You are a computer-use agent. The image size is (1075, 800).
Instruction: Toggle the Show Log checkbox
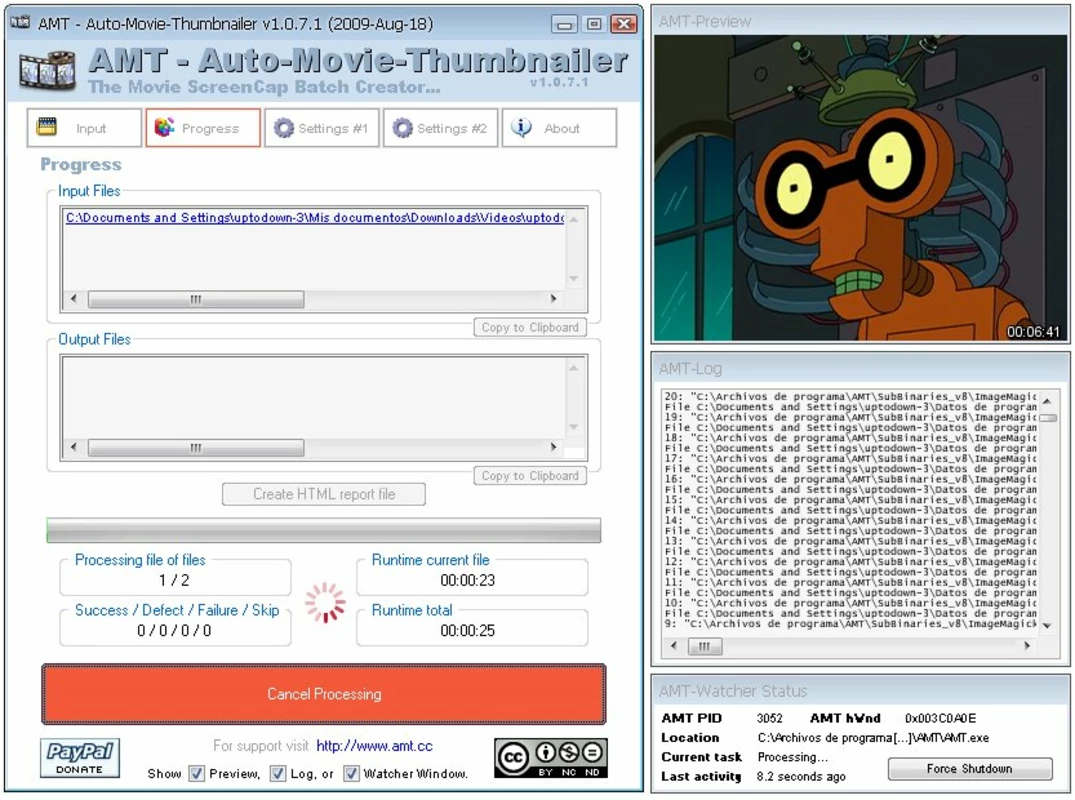(278, 773)
